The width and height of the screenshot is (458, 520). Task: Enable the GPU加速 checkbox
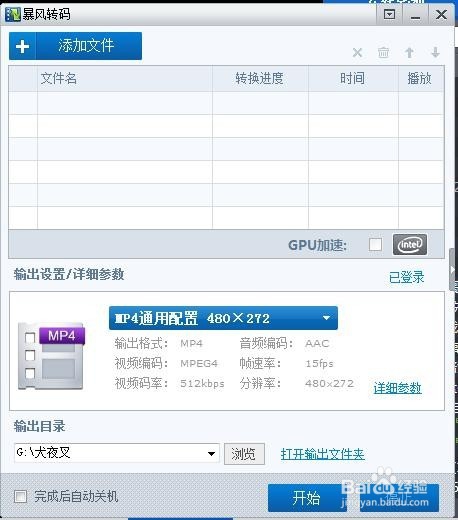375,245
